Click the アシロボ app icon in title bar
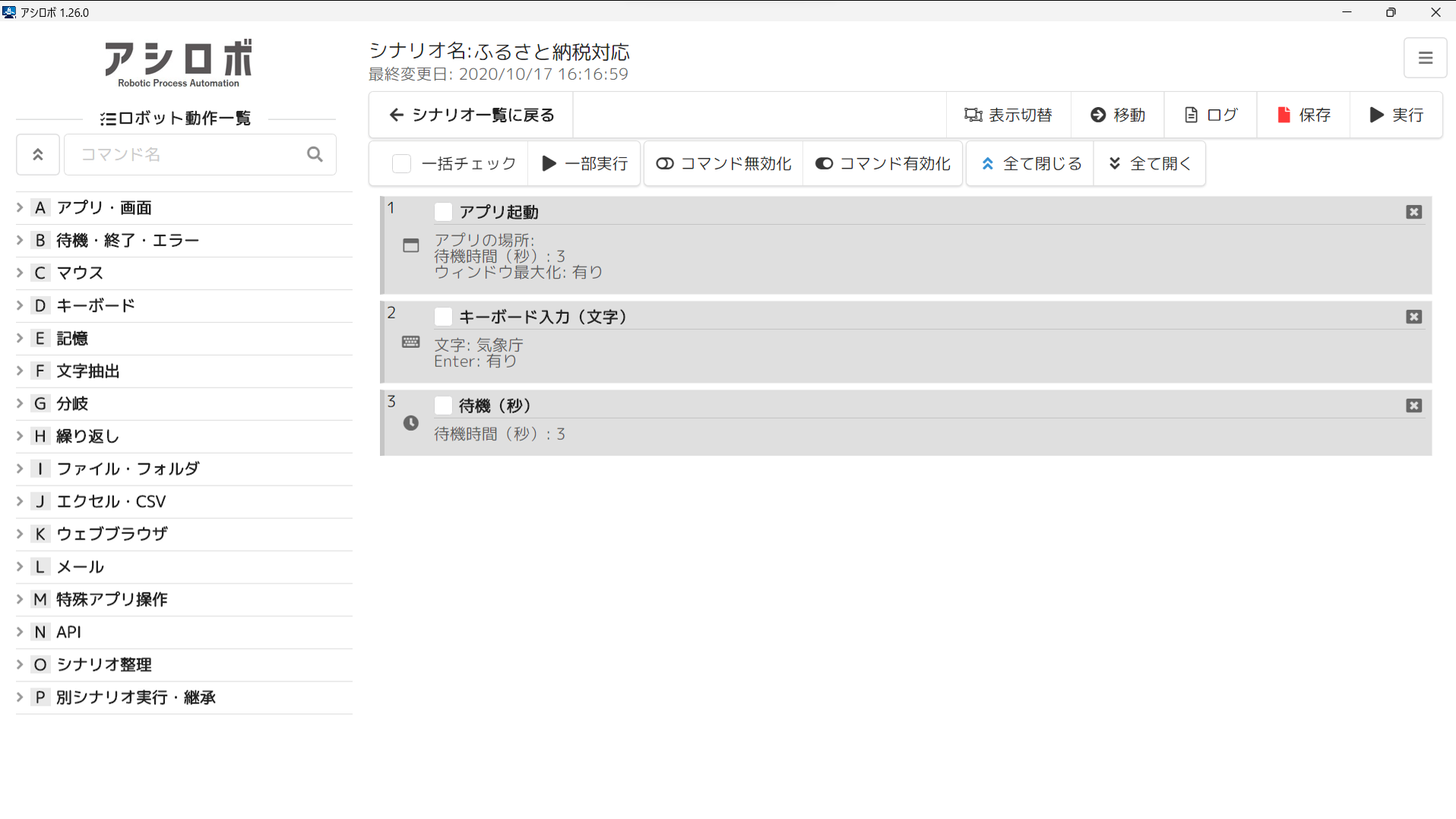Screen dimensions: 1456x819 tap(9, 12)
